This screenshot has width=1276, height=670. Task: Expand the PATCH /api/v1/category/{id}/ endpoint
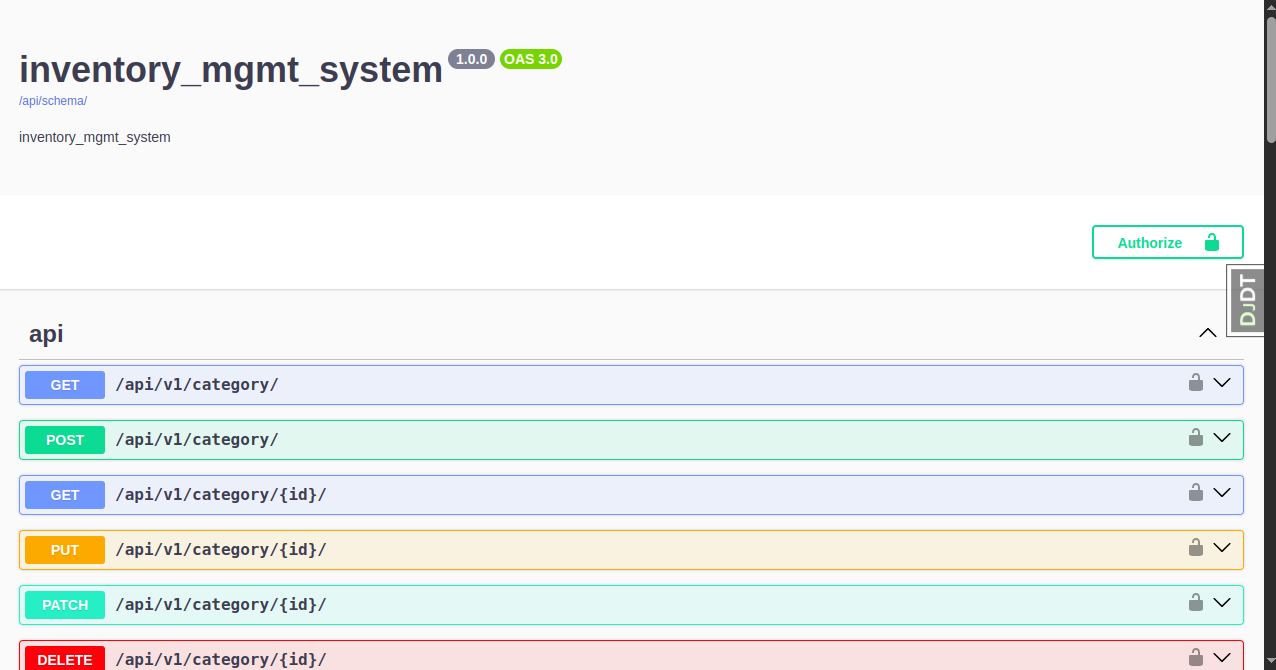1221,603
